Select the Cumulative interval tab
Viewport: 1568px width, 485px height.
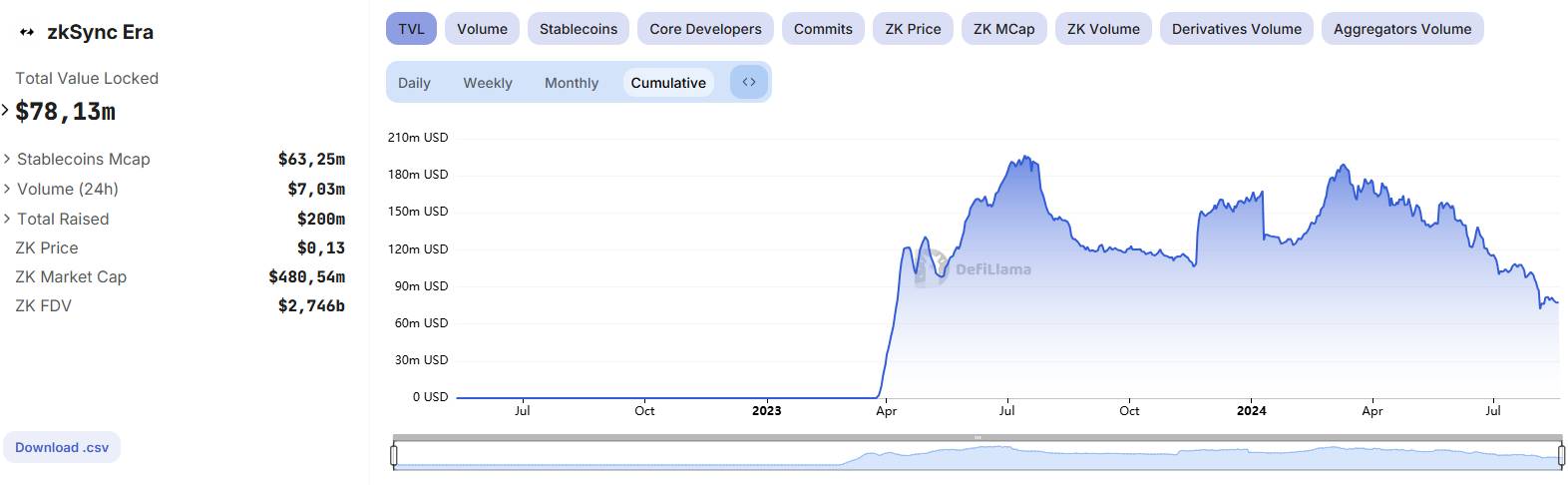[668, 83]
